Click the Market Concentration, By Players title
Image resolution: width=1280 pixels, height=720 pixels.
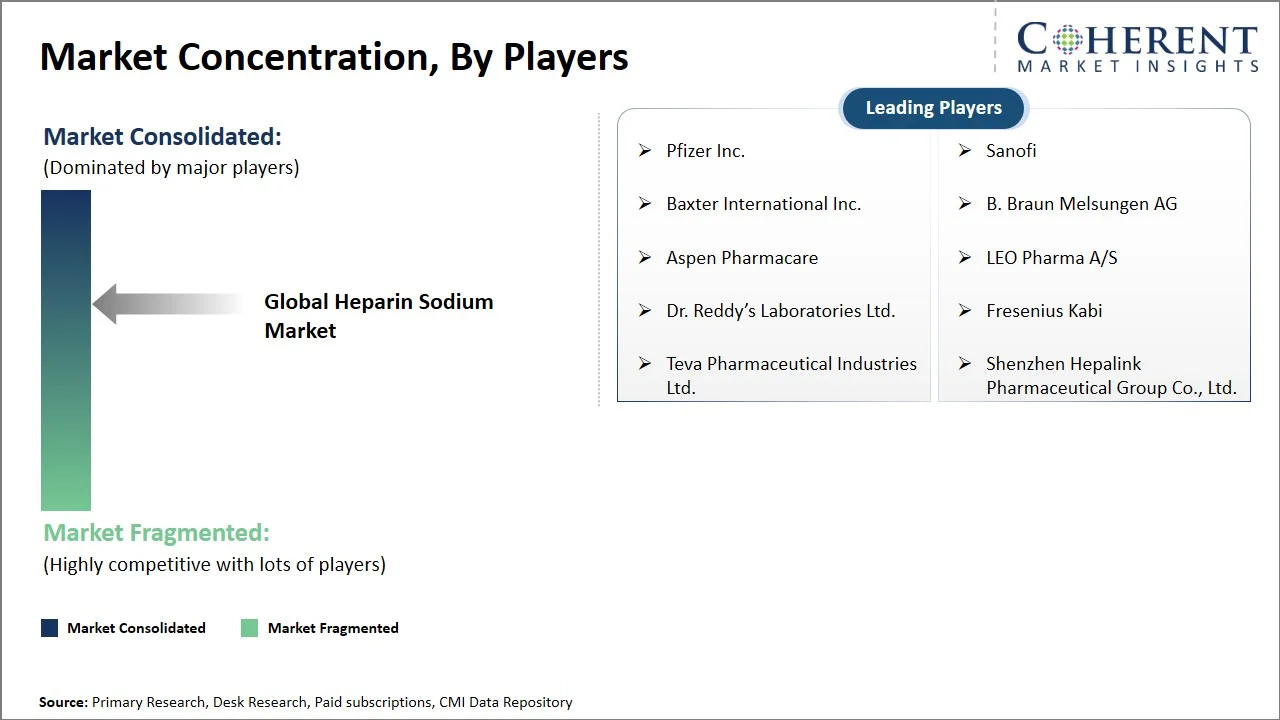coord(334,57)
